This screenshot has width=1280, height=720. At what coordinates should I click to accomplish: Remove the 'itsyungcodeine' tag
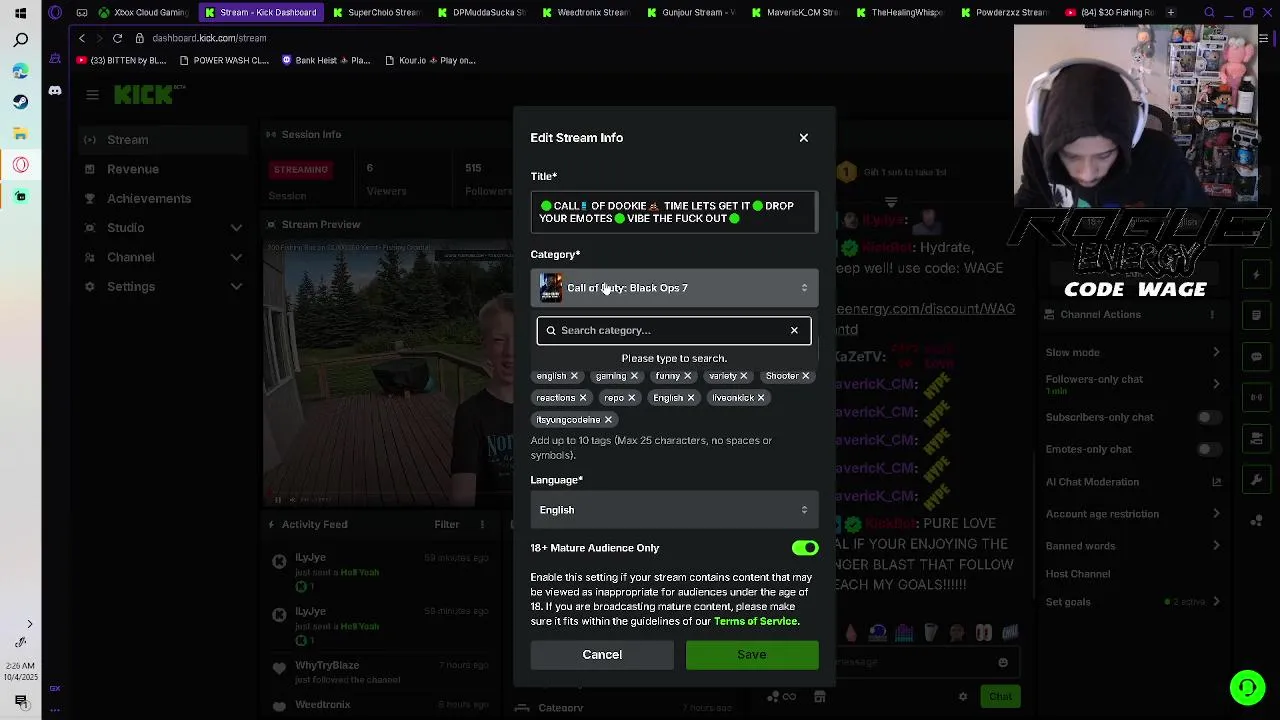click(x=607, y=420)
